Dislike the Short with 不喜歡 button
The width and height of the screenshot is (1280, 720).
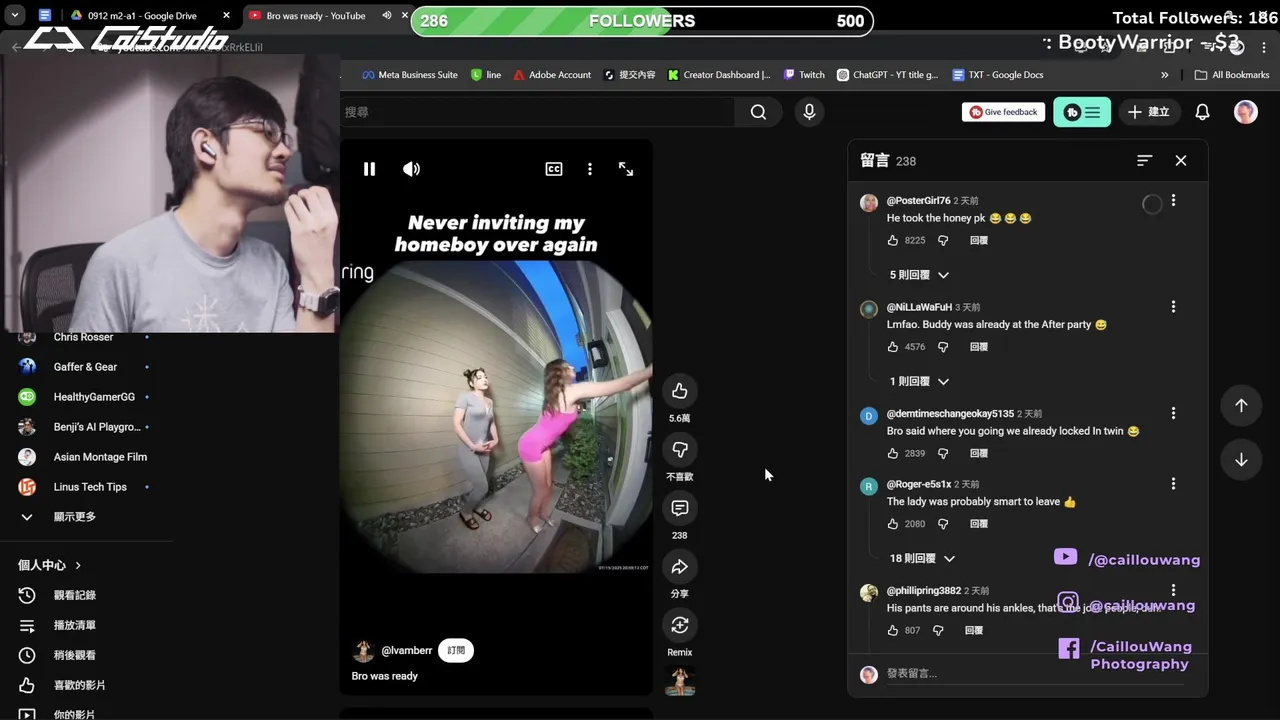click(680, 449)
